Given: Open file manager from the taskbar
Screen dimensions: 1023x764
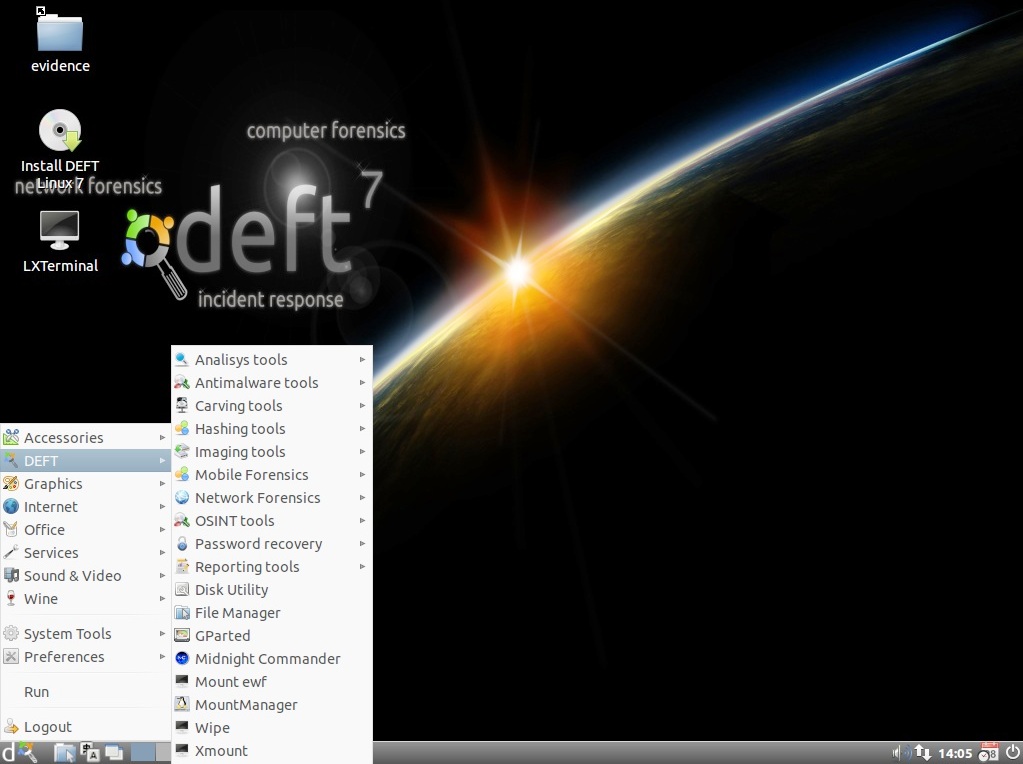Looking at the screenshot, I should 64,752.
